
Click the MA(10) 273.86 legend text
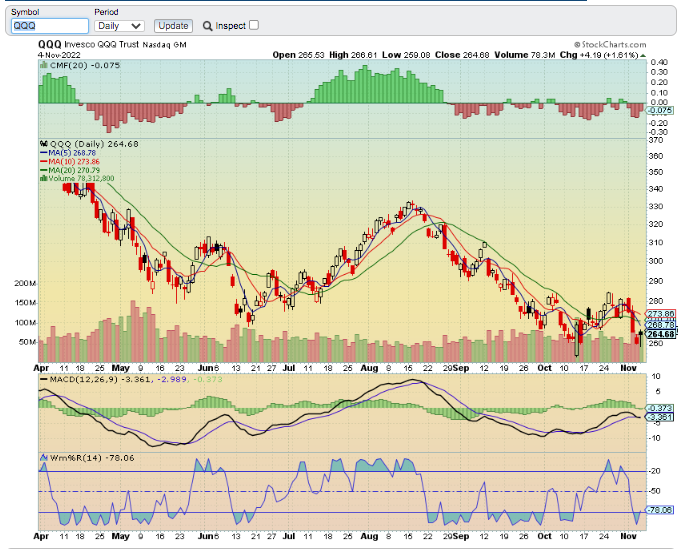74,162
